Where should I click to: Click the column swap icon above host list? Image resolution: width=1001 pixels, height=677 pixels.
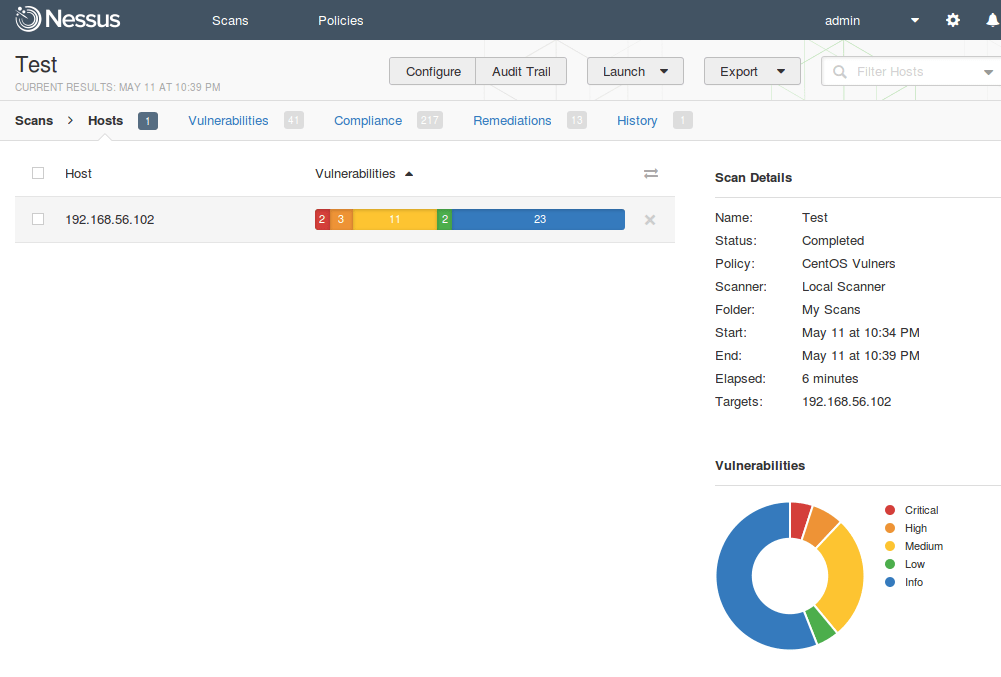click(650, 173)
